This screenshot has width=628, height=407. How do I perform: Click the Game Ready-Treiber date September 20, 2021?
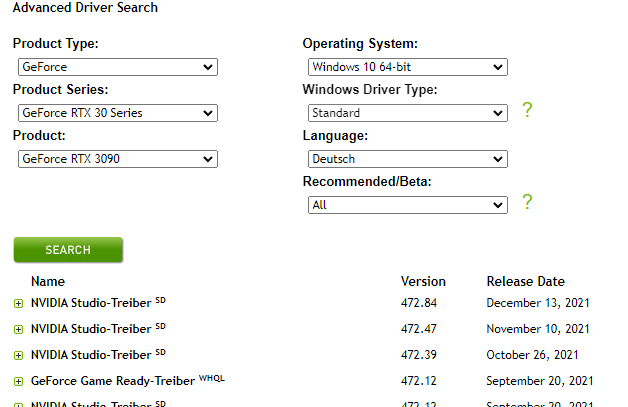539,381
